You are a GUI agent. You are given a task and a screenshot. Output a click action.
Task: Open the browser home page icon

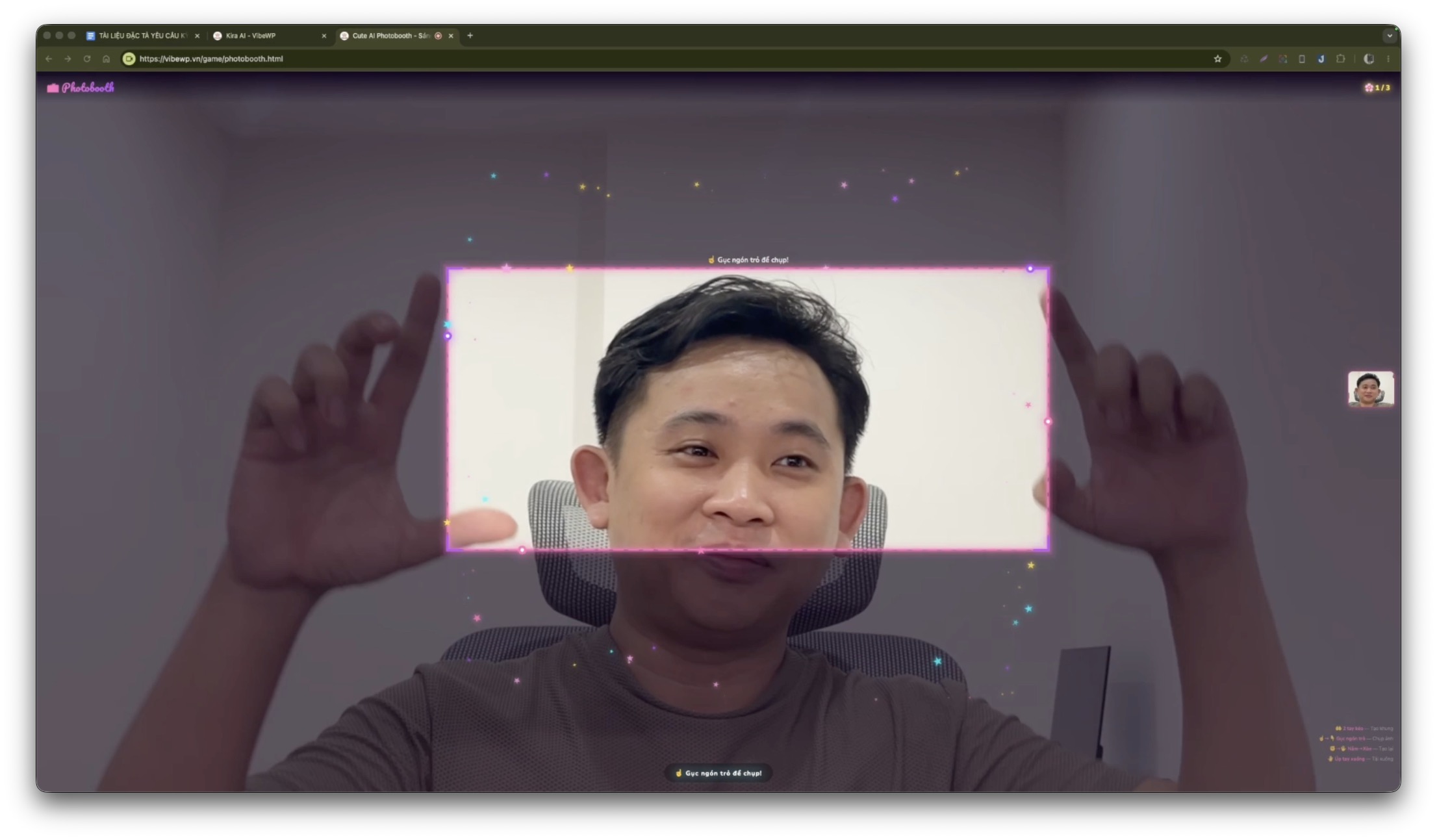pos(106,58)
